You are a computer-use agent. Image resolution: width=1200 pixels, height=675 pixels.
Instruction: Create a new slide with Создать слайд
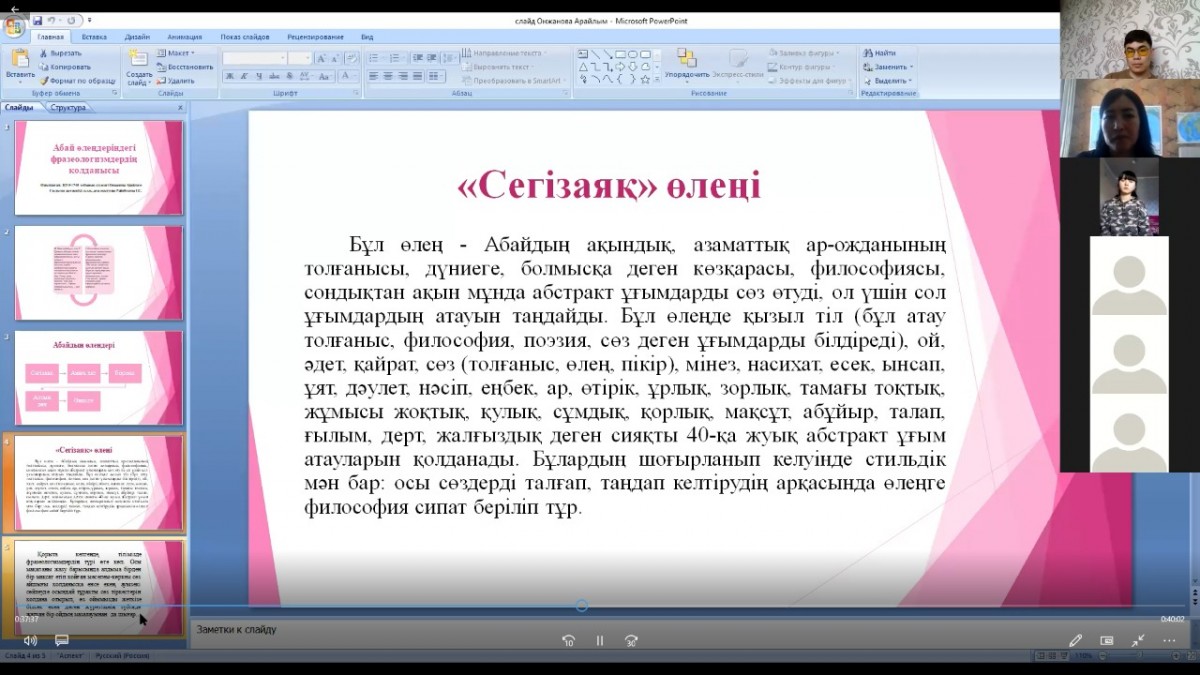[x=139, y=66]
